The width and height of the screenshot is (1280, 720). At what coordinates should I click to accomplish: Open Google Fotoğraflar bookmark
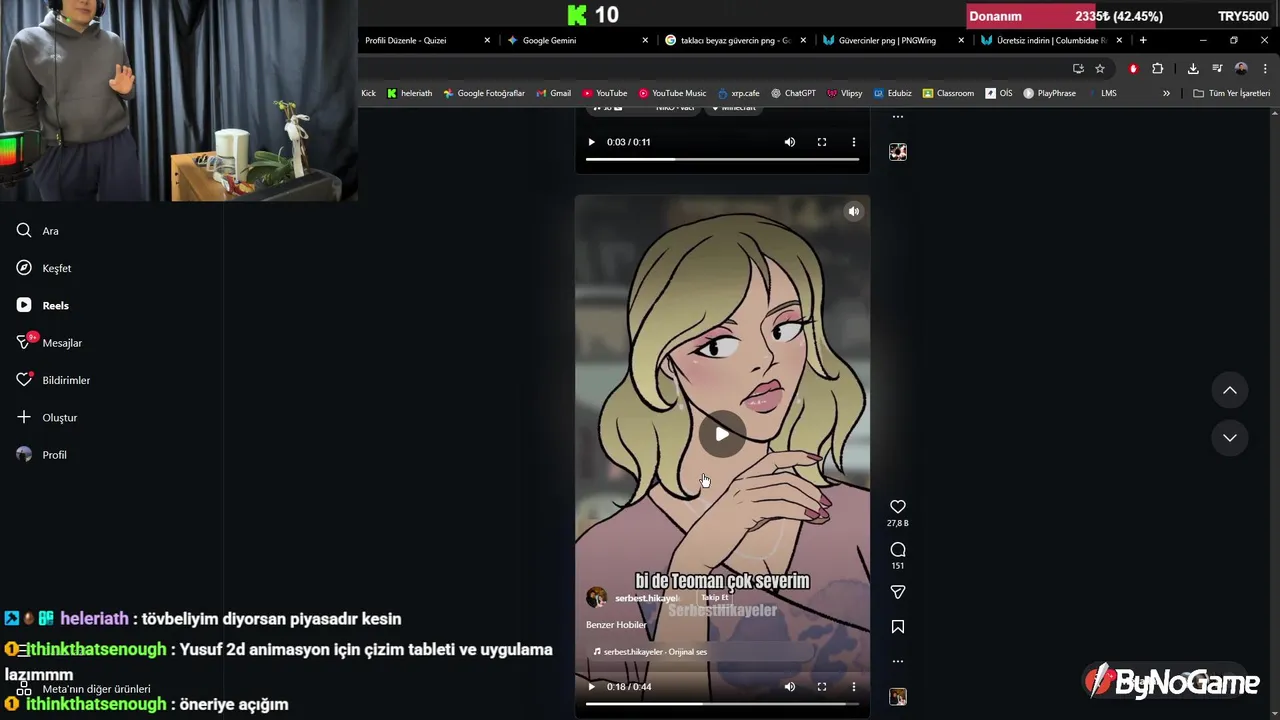pyautogui.click(x=484, y=93)
